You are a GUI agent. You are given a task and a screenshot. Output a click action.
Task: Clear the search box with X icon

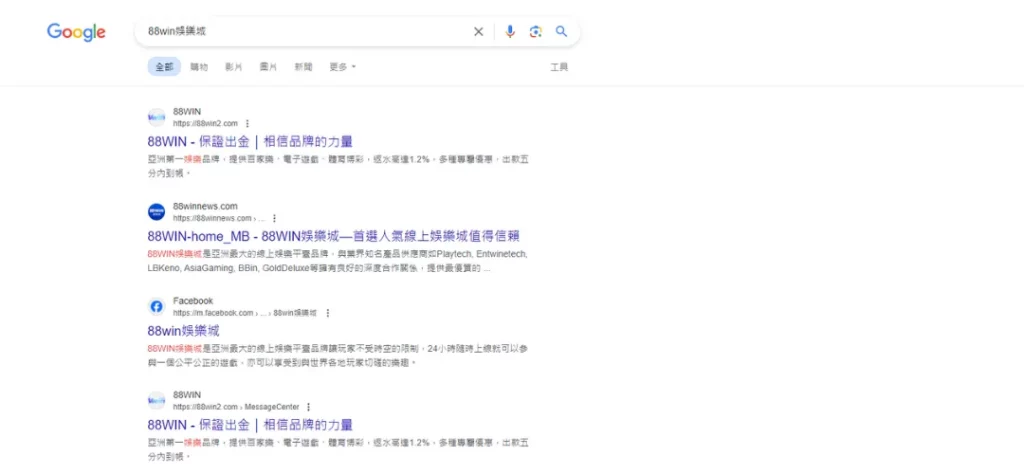[x=479, y=31]
